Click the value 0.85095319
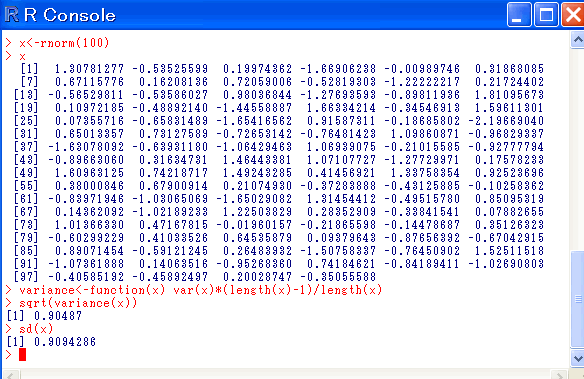The height and width of the screenshot is (379, 584). tap(510, 199)
